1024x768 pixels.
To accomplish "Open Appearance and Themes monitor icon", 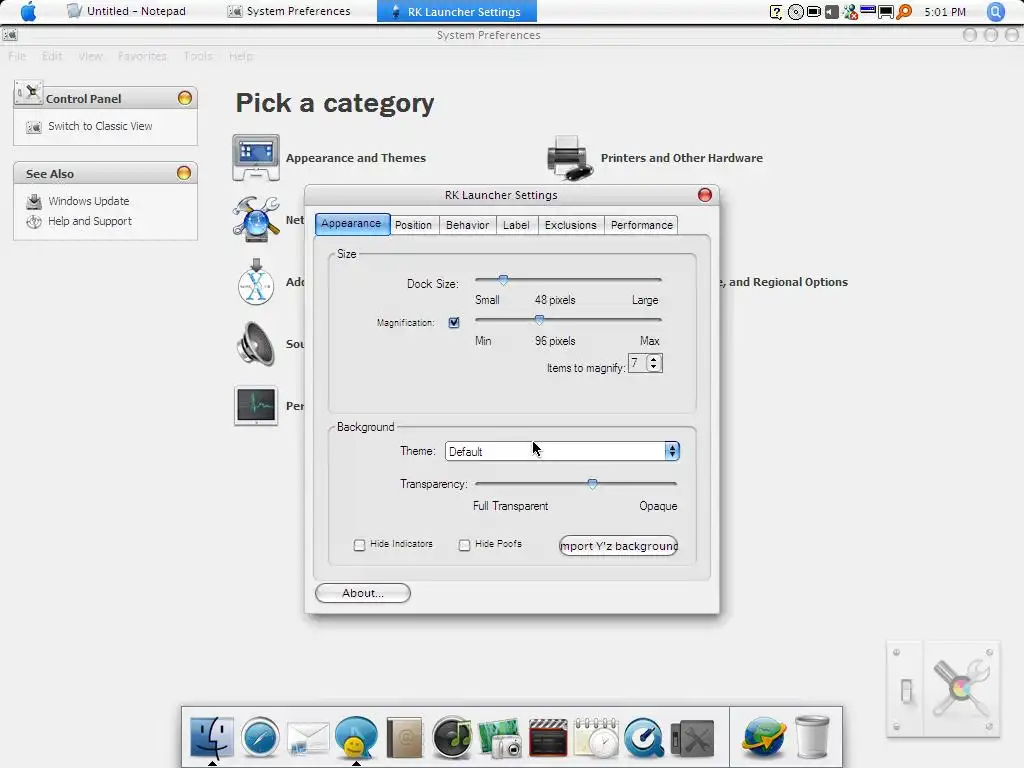I will [x=256, y=157].
